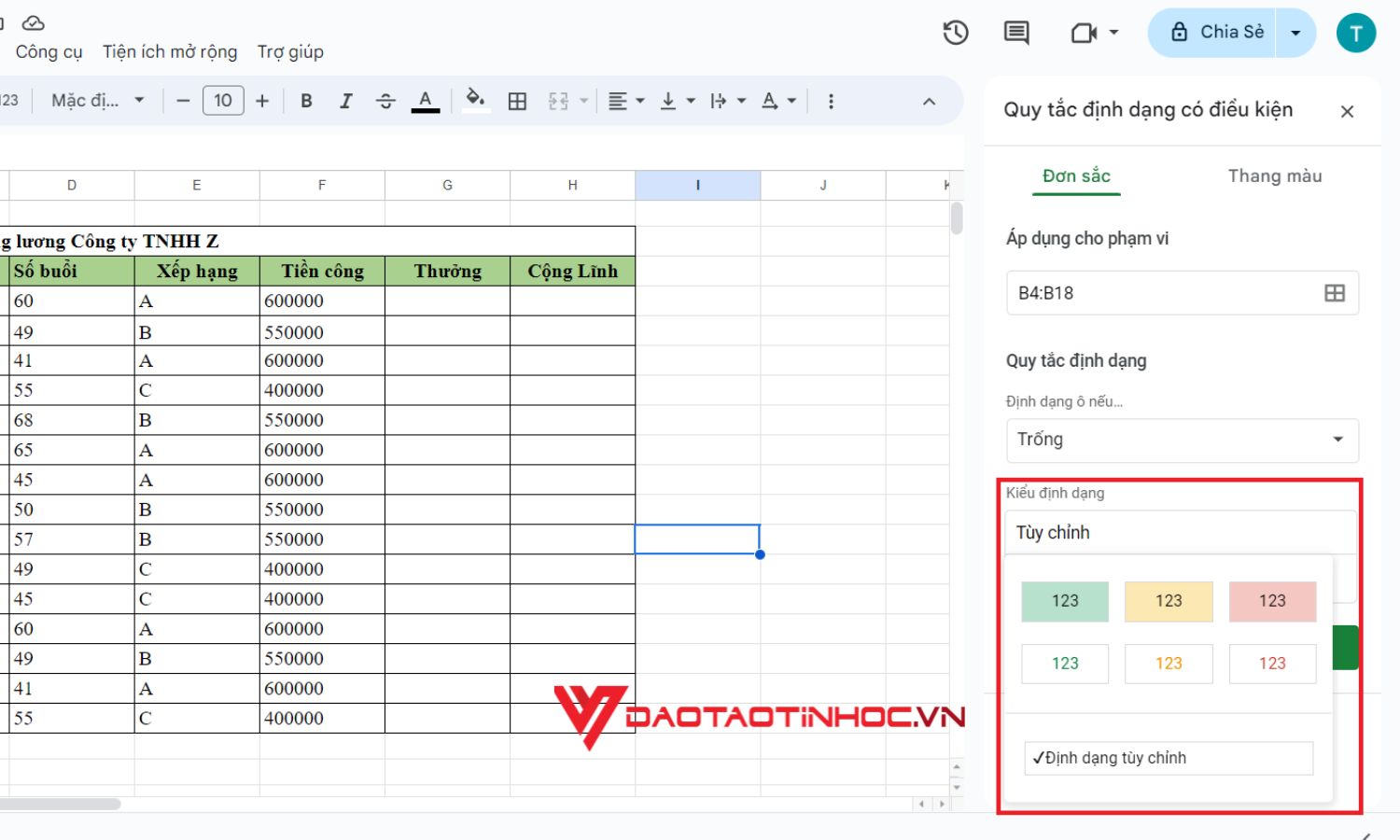Select column G header
This screenshot has width=1400, height=840.
pos(447,185)
